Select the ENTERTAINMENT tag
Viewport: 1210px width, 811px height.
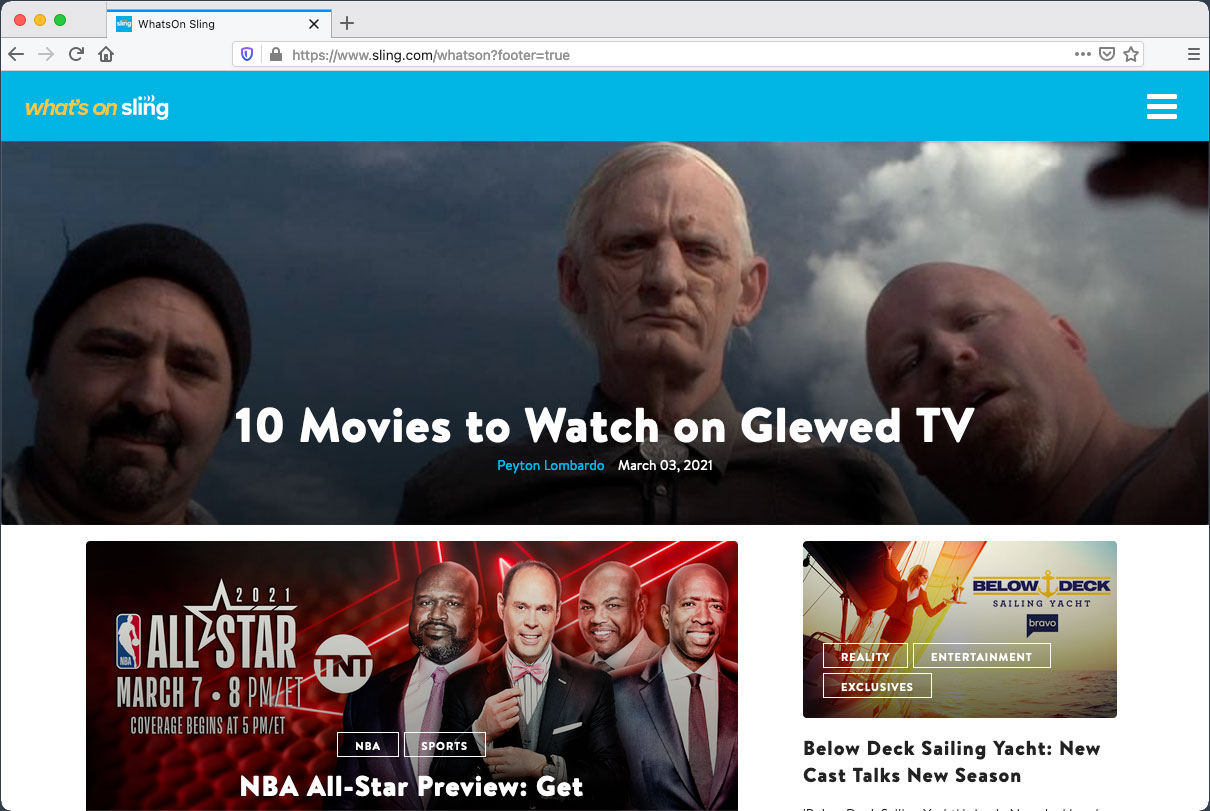click(981, 656)
